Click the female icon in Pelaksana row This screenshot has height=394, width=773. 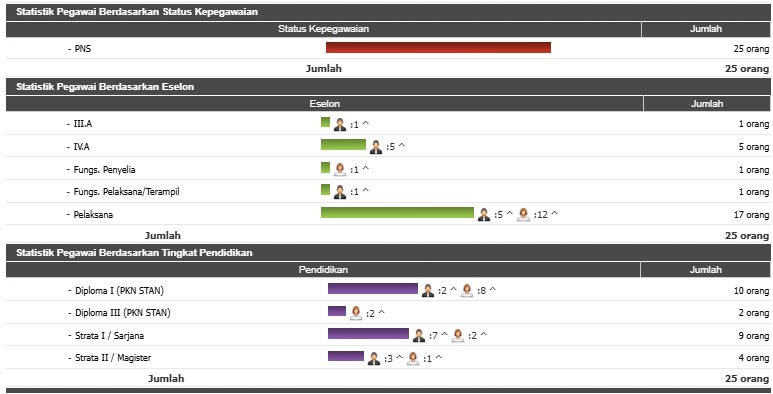pyautogui.click(x=524, y=215)
